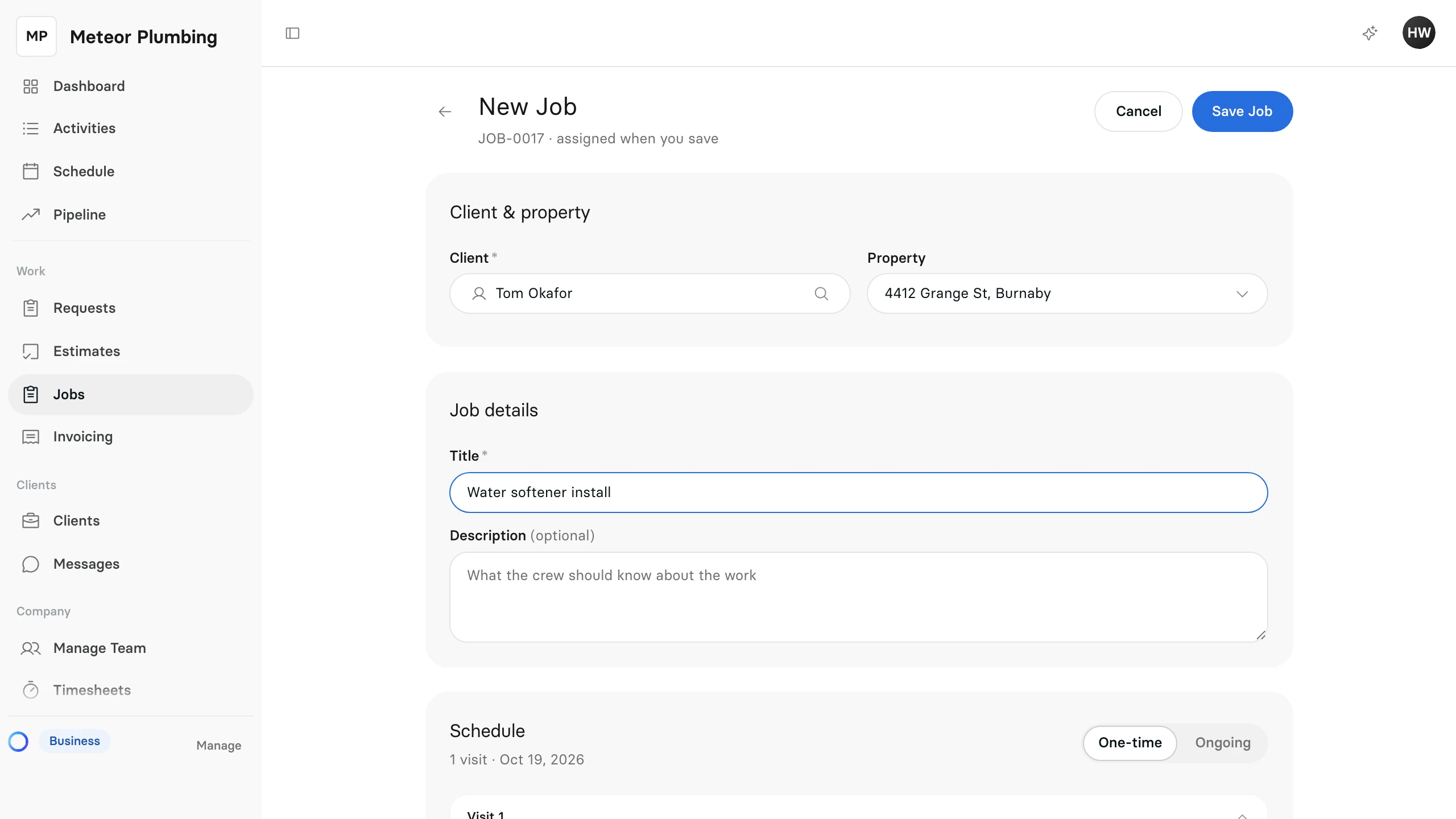Click the search magnifier in Client field

[x=821, y=293]
